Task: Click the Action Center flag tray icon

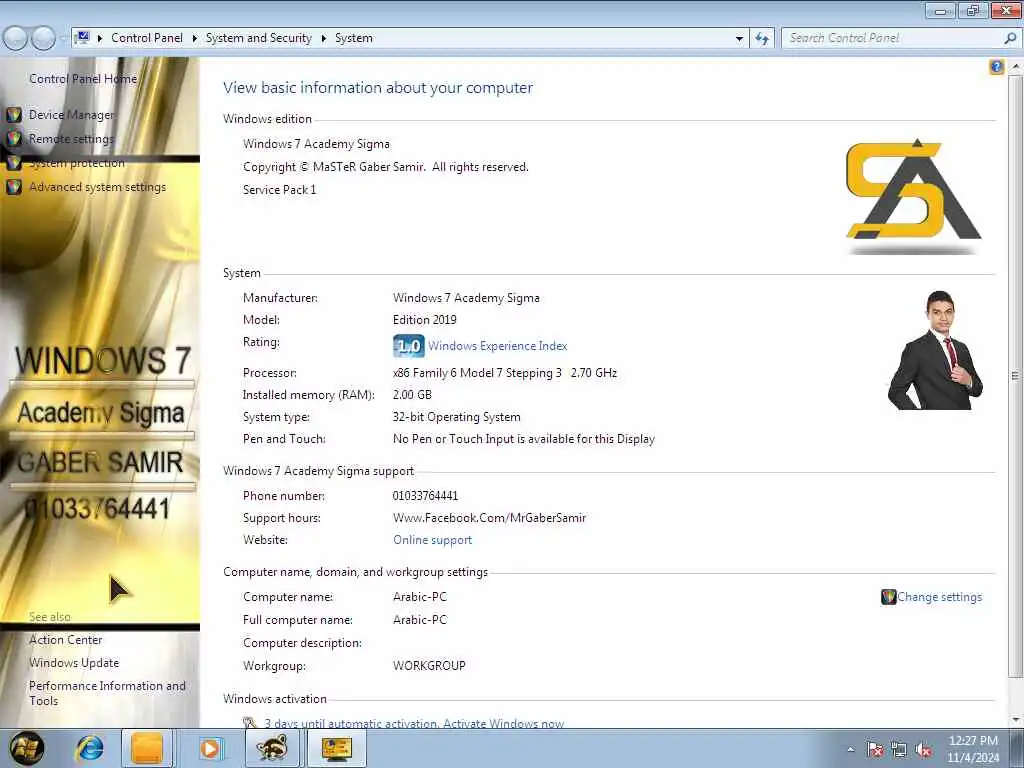Action: [x=874, y=750]
